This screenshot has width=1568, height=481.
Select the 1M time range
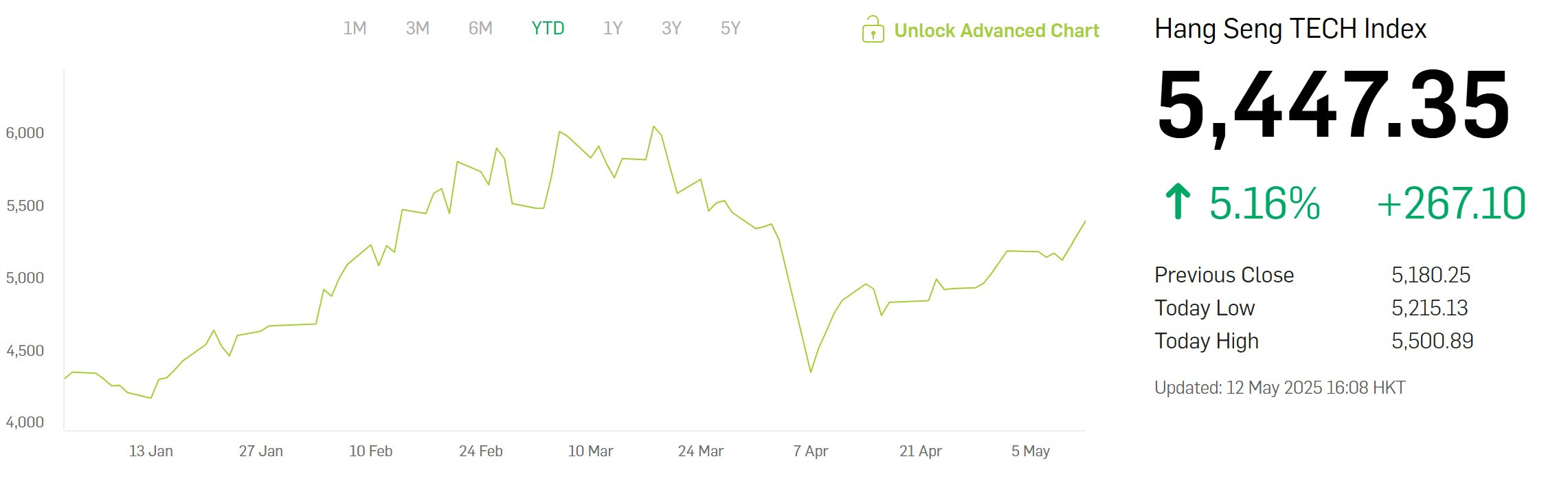pos(355,28)
